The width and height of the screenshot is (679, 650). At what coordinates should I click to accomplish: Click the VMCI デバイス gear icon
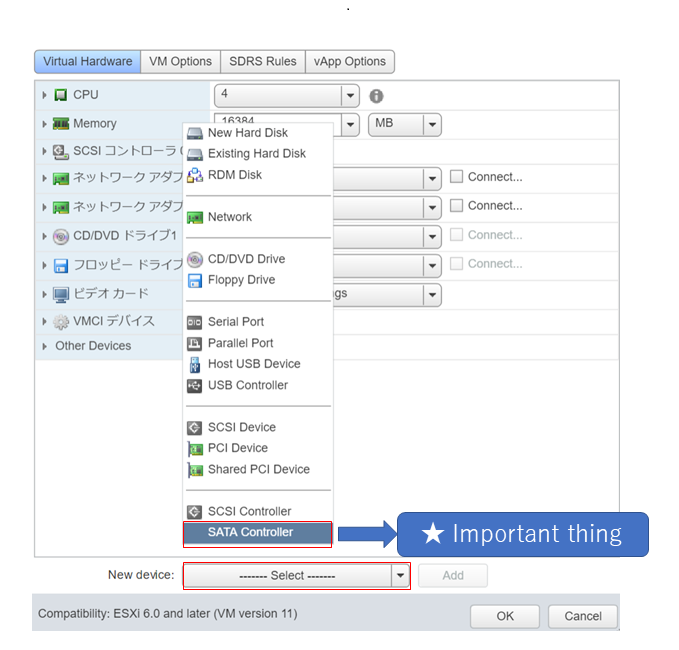(x=61, y=322)
